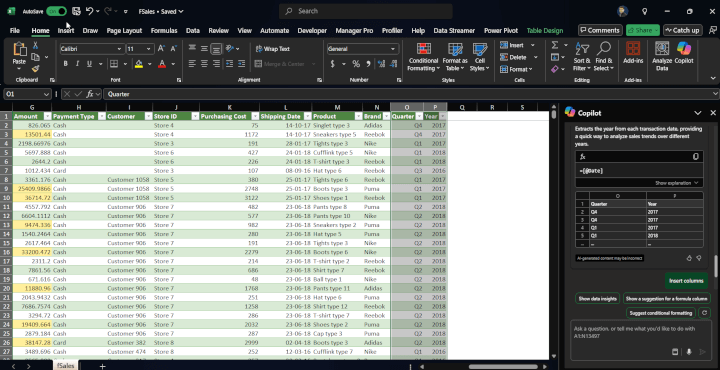720x370 pixels.
Task: Collapse the ribbon using the chevron
Action: pyautogui.click(x=713, y=78)
